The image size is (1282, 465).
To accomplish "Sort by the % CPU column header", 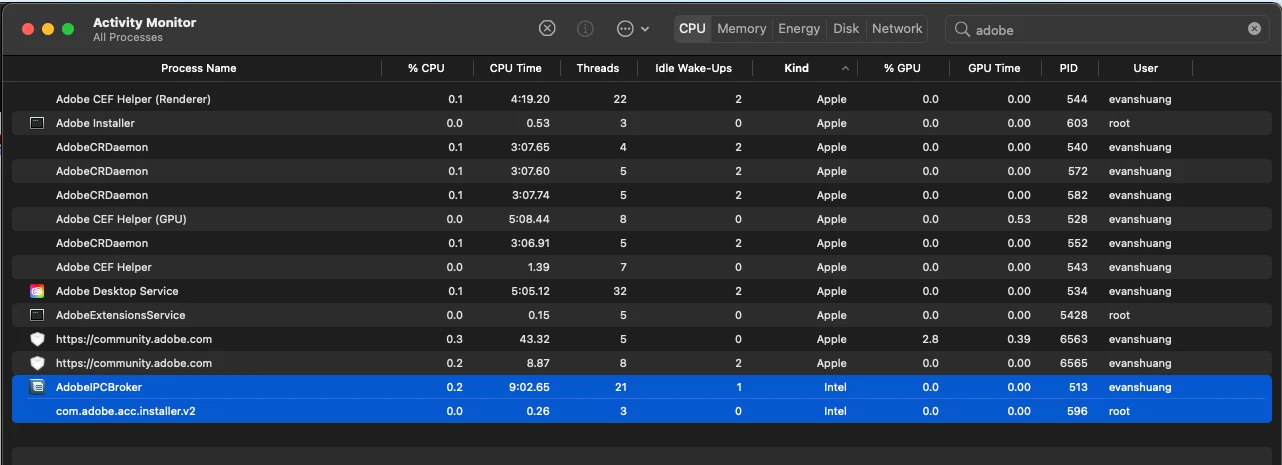I will 426,68.
